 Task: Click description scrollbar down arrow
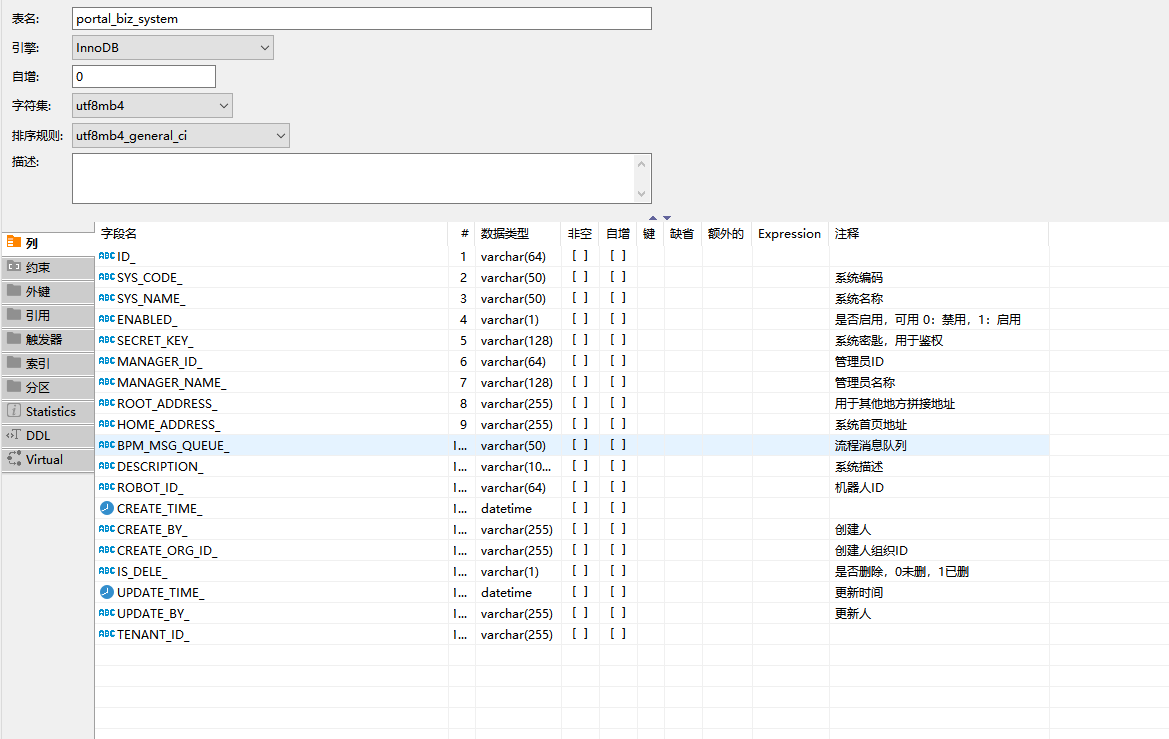tap(641, 194)
